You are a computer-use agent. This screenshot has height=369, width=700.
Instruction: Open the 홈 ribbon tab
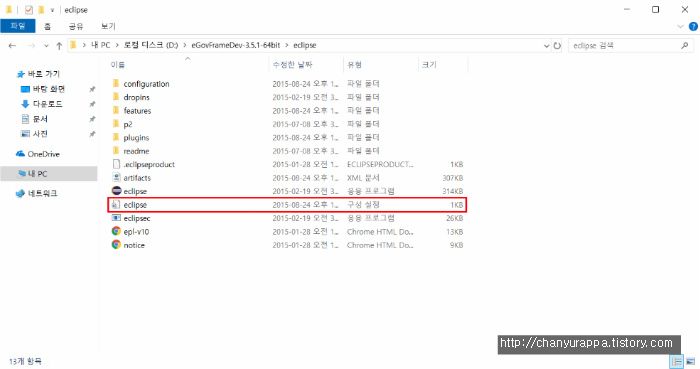[47, 26]
